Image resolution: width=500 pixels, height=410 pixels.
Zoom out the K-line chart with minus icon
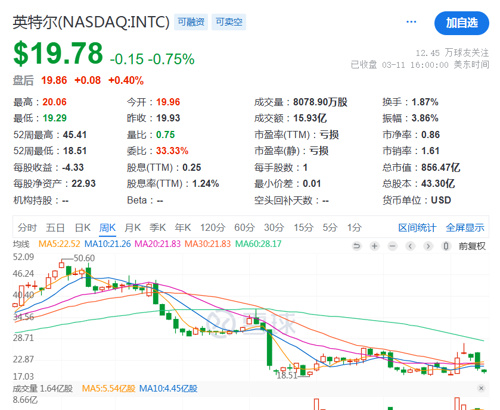pyautogui.click(x=393, y=246)
